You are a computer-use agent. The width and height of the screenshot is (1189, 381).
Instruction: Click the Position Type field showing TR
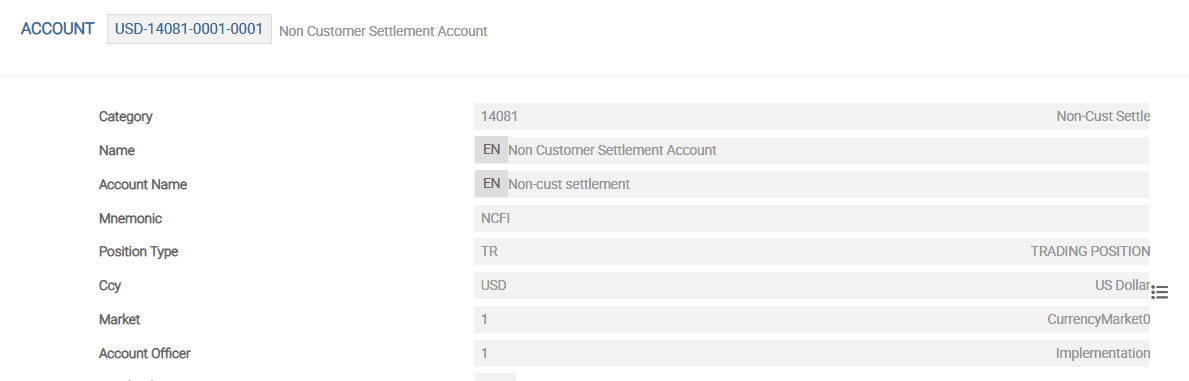coord(811,251)
